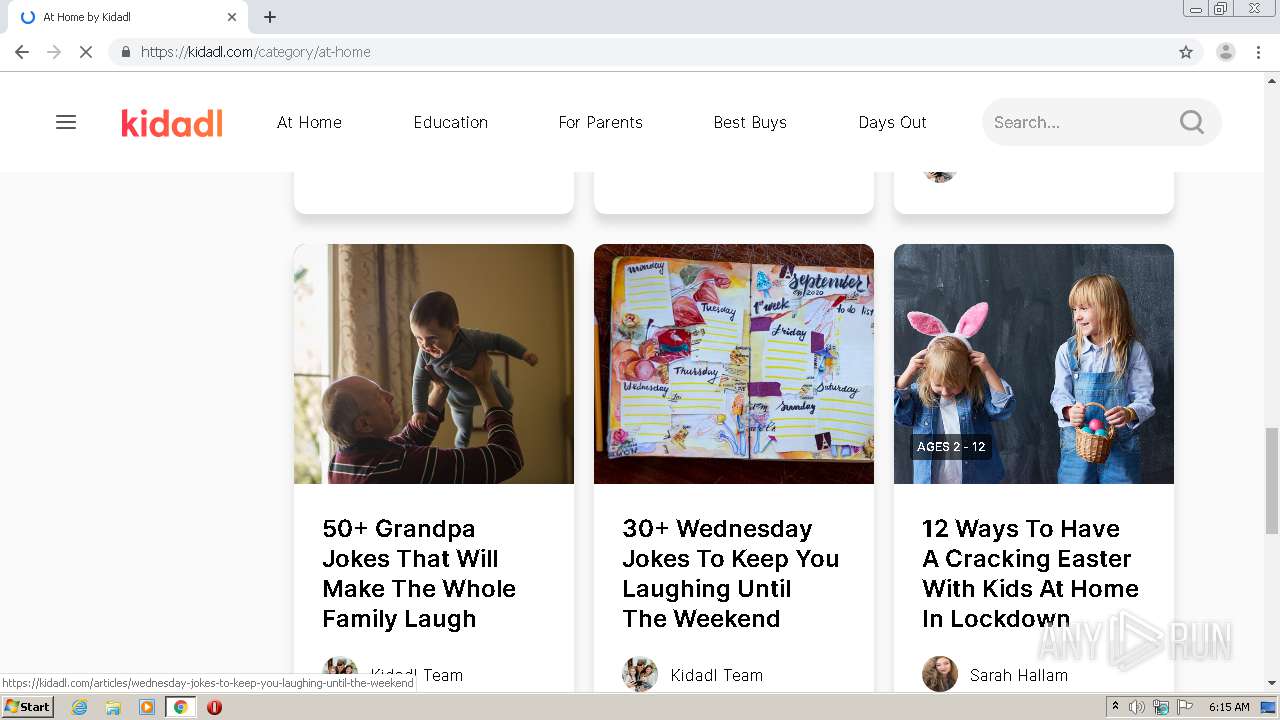Viewport: 1280px width, 720px height.
Task: Click the address bar URL
Action: click(256, 52)
